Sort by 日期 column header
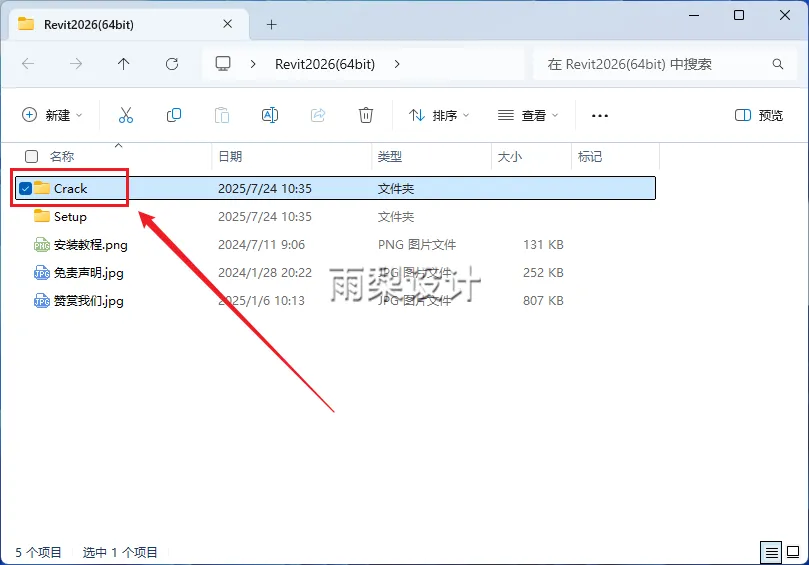 click(230, 156)
